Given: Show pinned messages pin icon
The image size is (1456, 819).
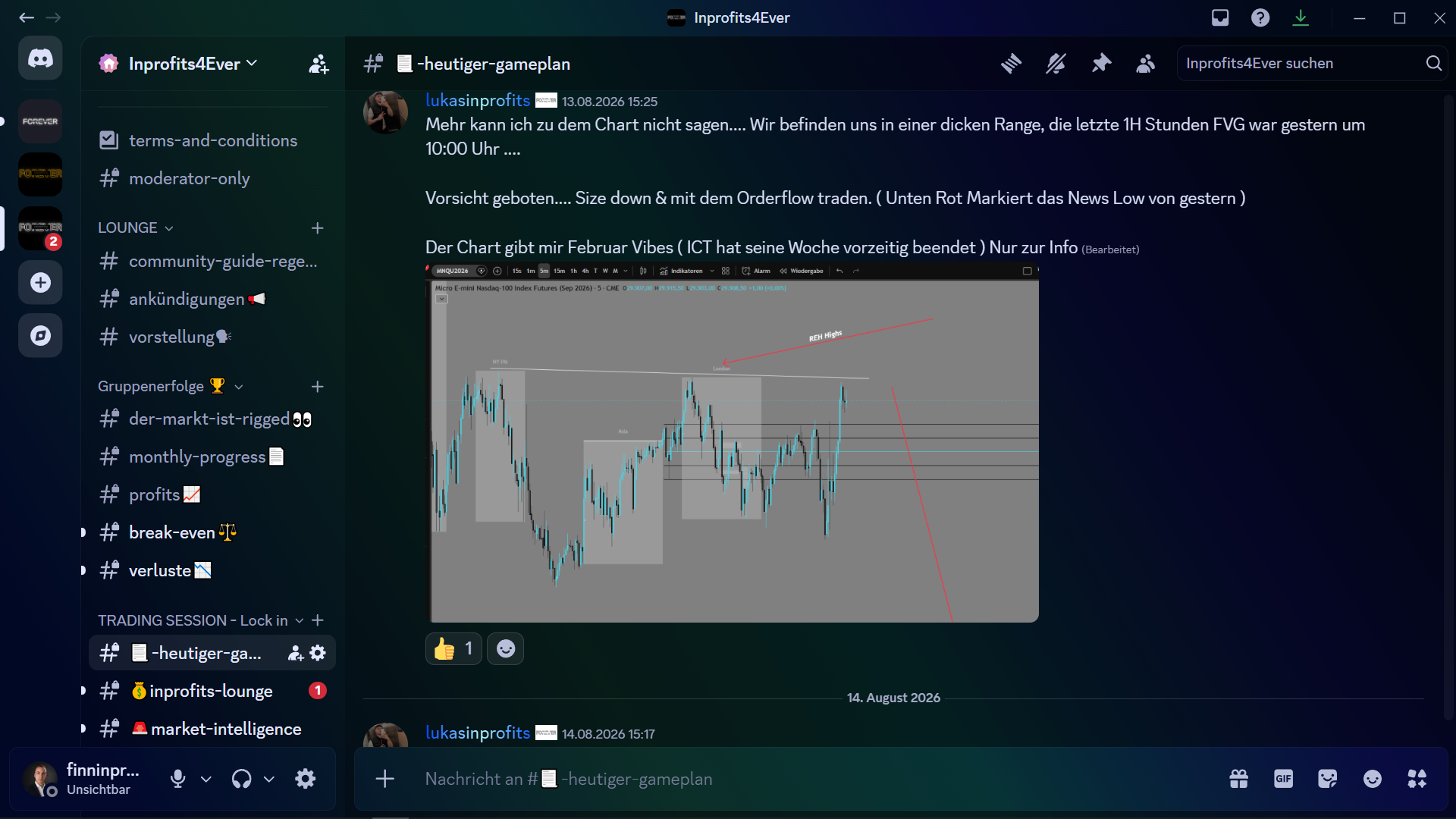Looking at the screenshot, I should 1101,64.
